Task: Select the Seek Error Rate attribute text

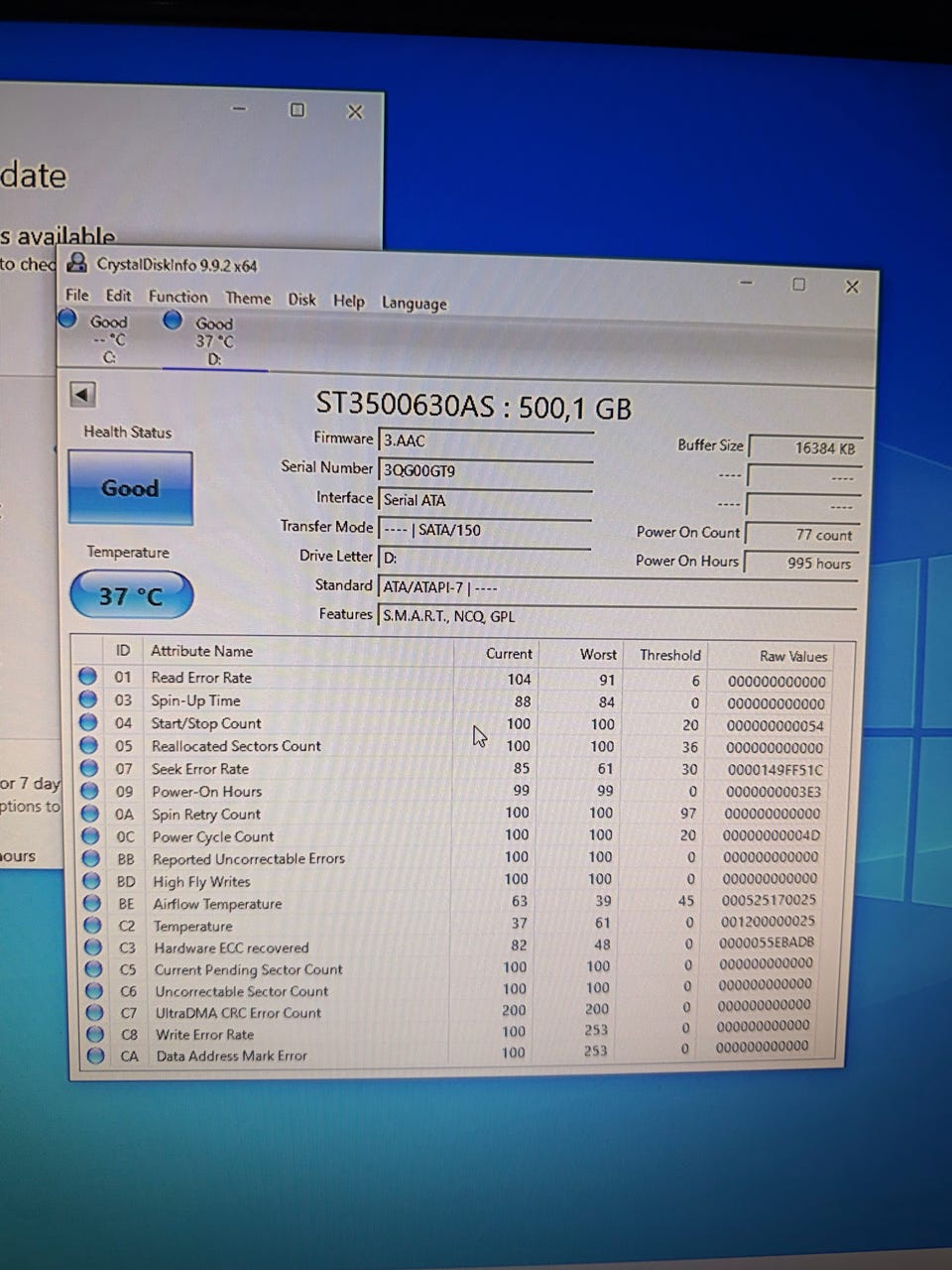Action: click(x=199, y=769)
